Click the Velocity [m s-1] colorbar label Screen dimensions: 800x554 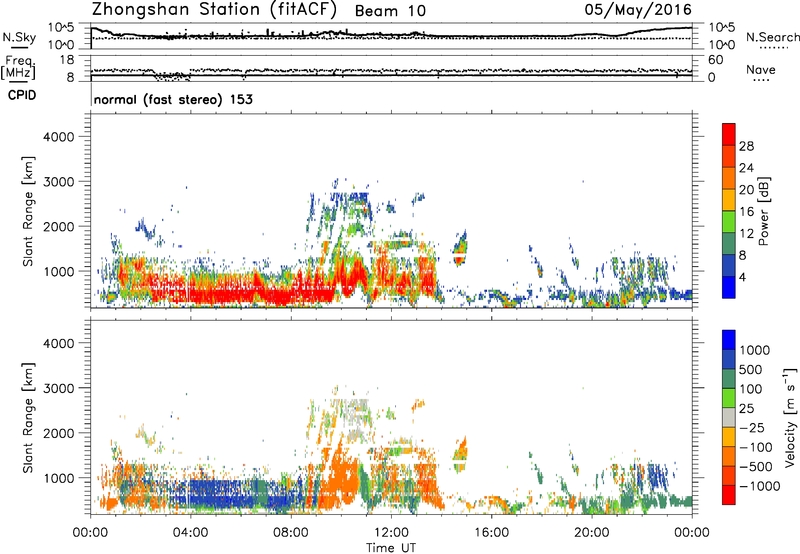tap(790, 417)
